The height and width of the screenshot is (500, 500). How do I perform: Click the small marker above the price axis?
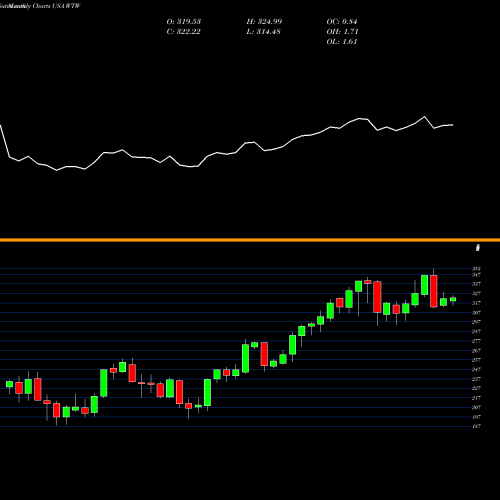click(478, 248)
